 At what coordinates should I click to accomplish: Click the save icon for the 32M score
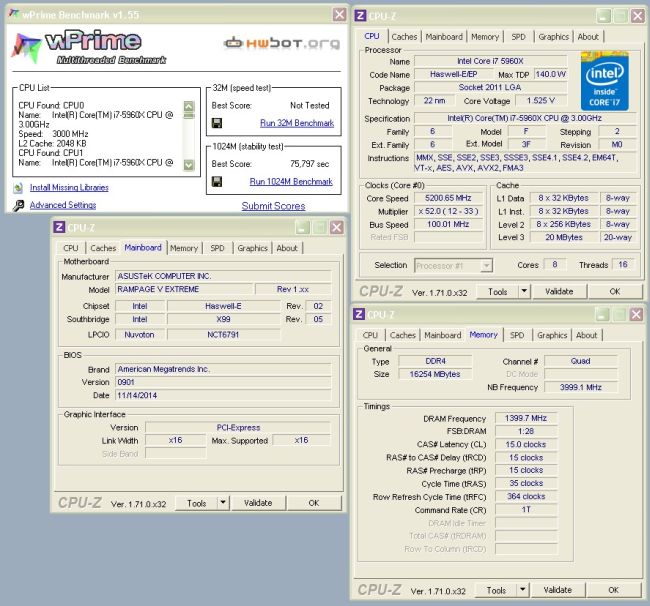(x=216, y=123)
